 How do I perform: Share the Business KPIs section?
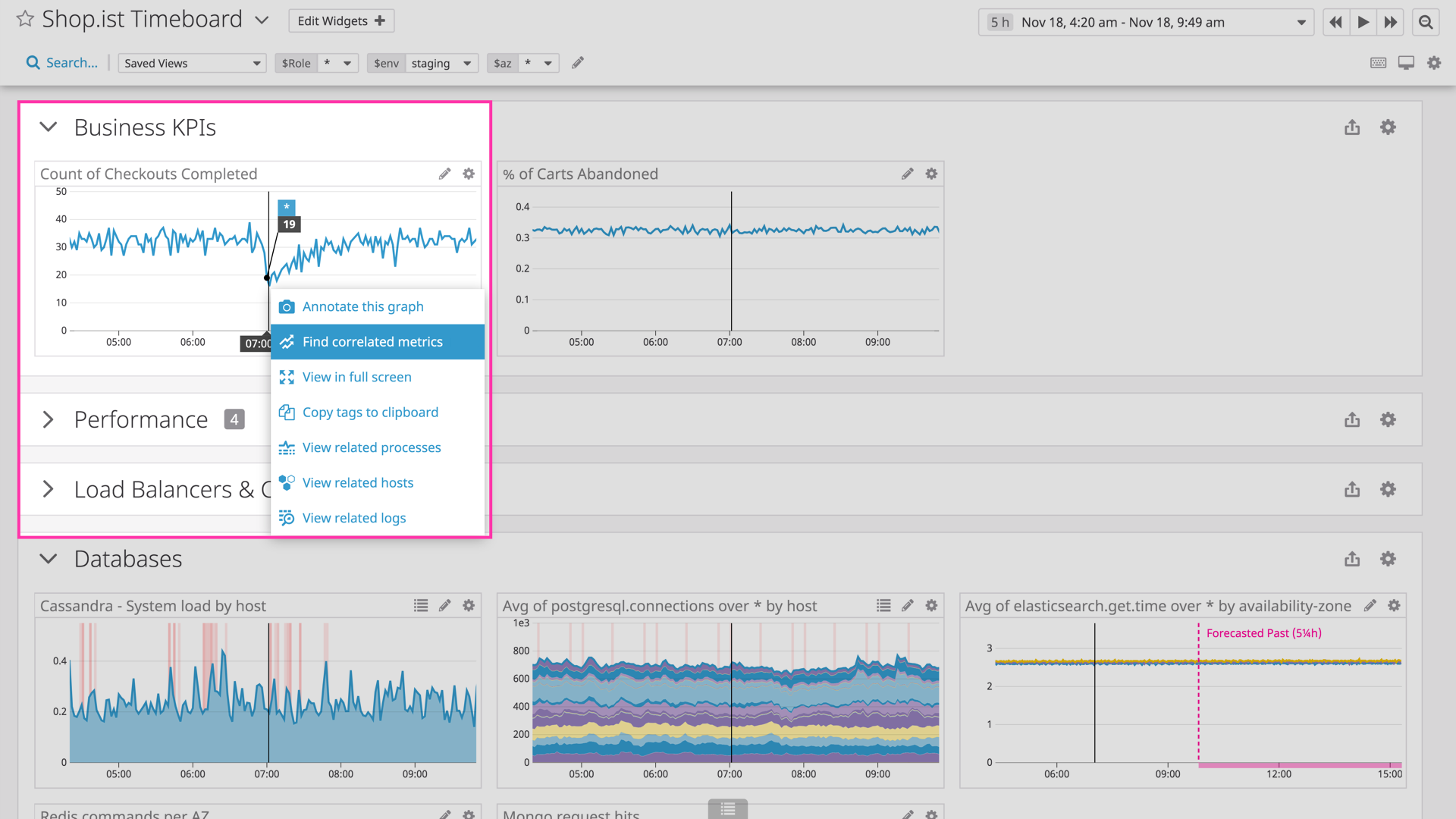(1352, 127)
